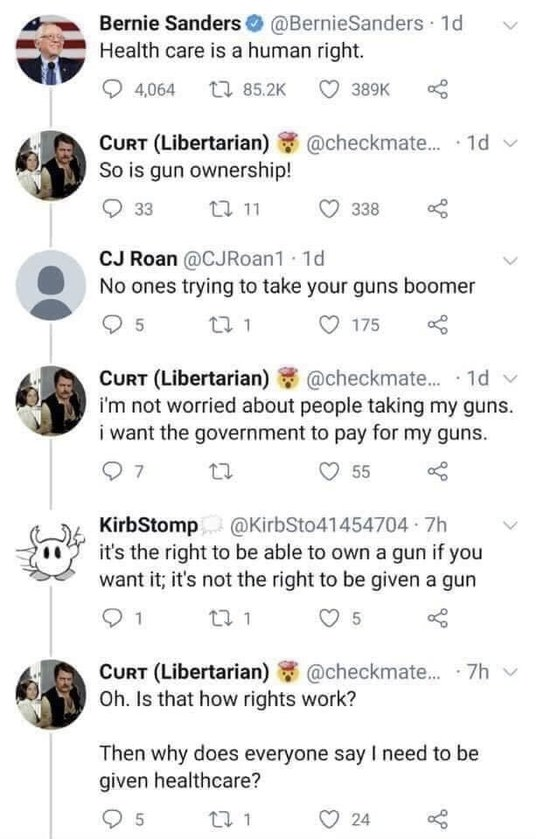The height and width of the screenshot is (839, 536).
Task: Reply to KirbStomp's tweet
Action: (112, 618)
